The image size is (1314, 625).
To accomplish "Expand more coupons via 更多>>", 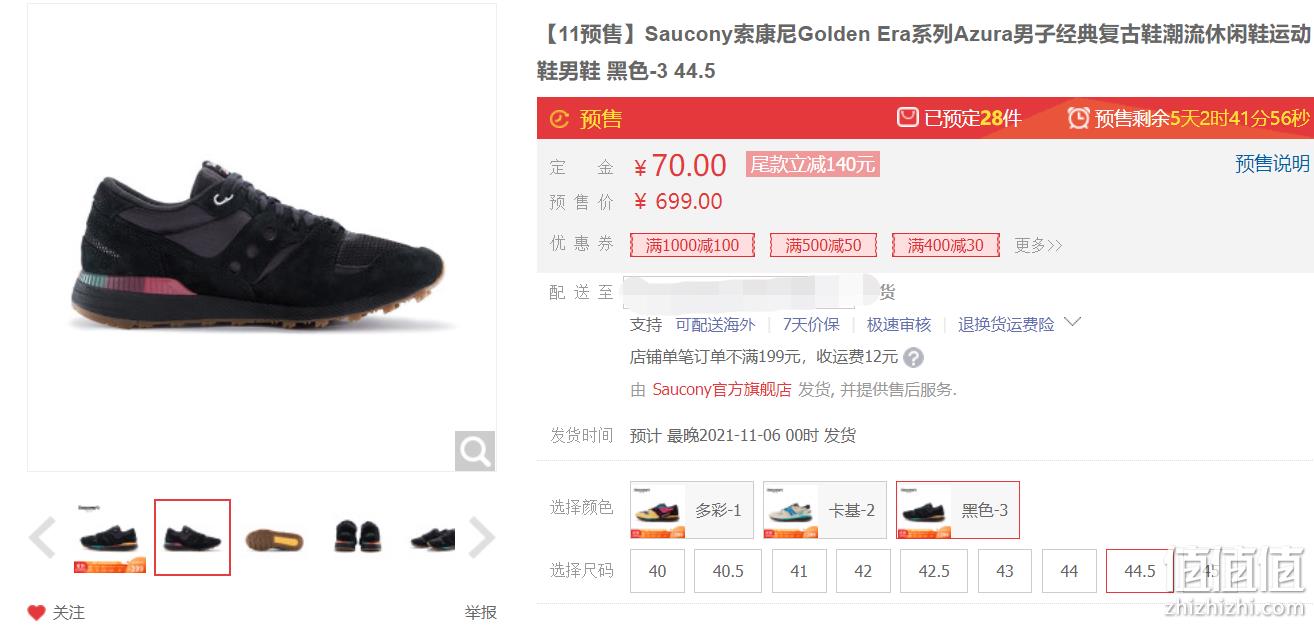I will tap(1038, 245).
